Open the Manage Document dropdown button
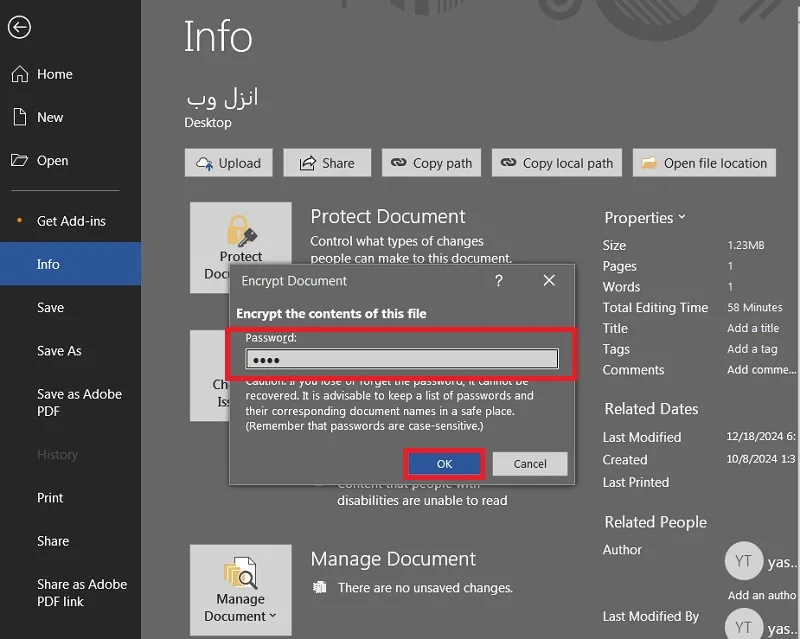 240,589
